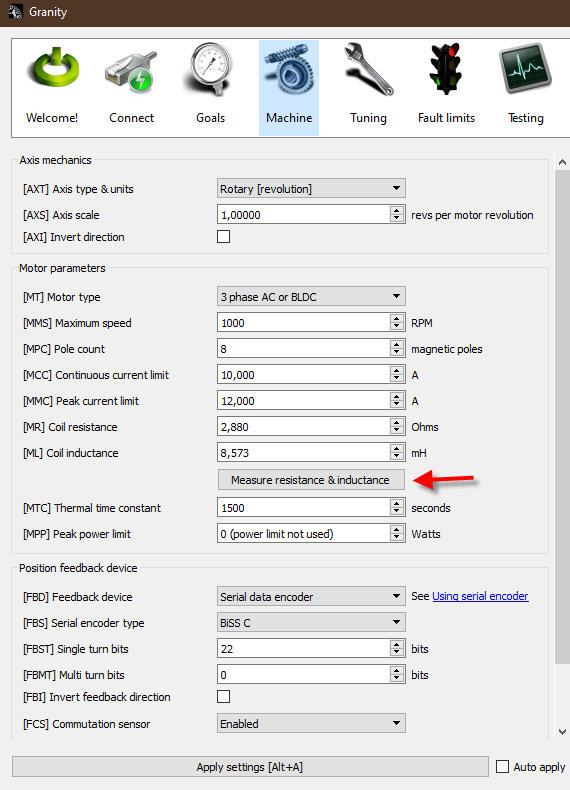
Task: Open the Testing monitor icon
Action: (x=526, y=69)
